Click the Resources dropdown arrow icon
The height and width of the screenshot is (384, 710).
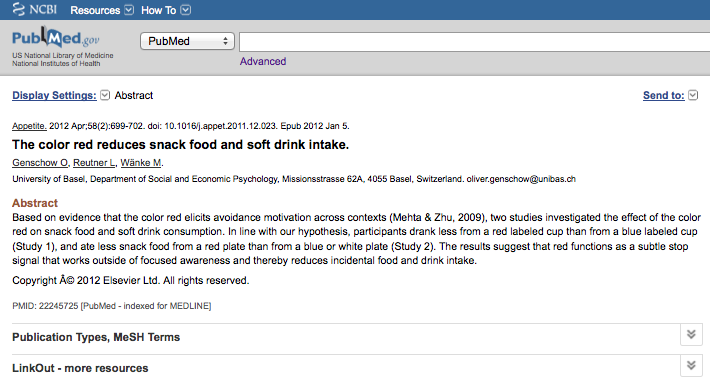129,10
